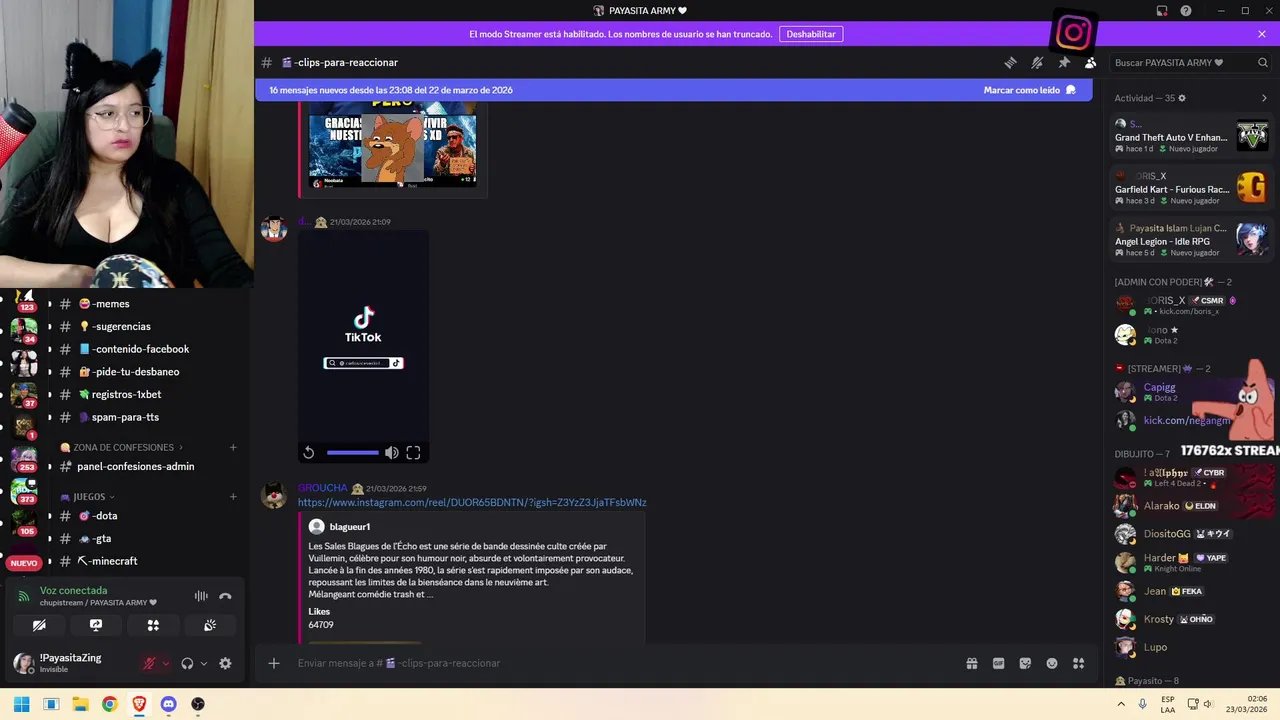1280x720 pixels.
Task: Select member Alarako in member list
Action: point(1192,506)
